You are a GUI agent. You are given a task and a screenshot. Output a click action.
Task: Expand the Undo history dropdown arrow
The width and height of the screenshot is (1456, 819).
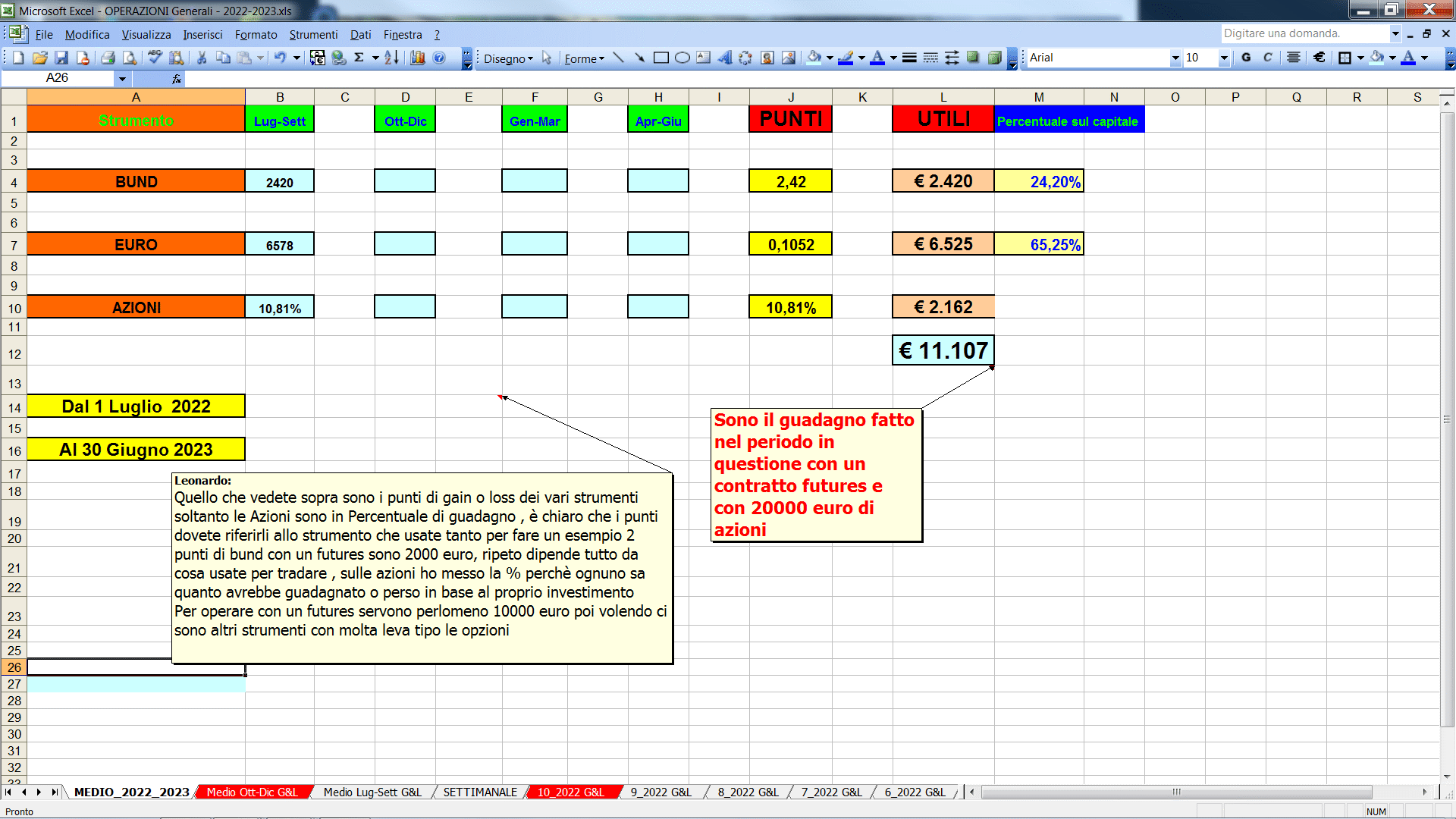coord(297,58)
